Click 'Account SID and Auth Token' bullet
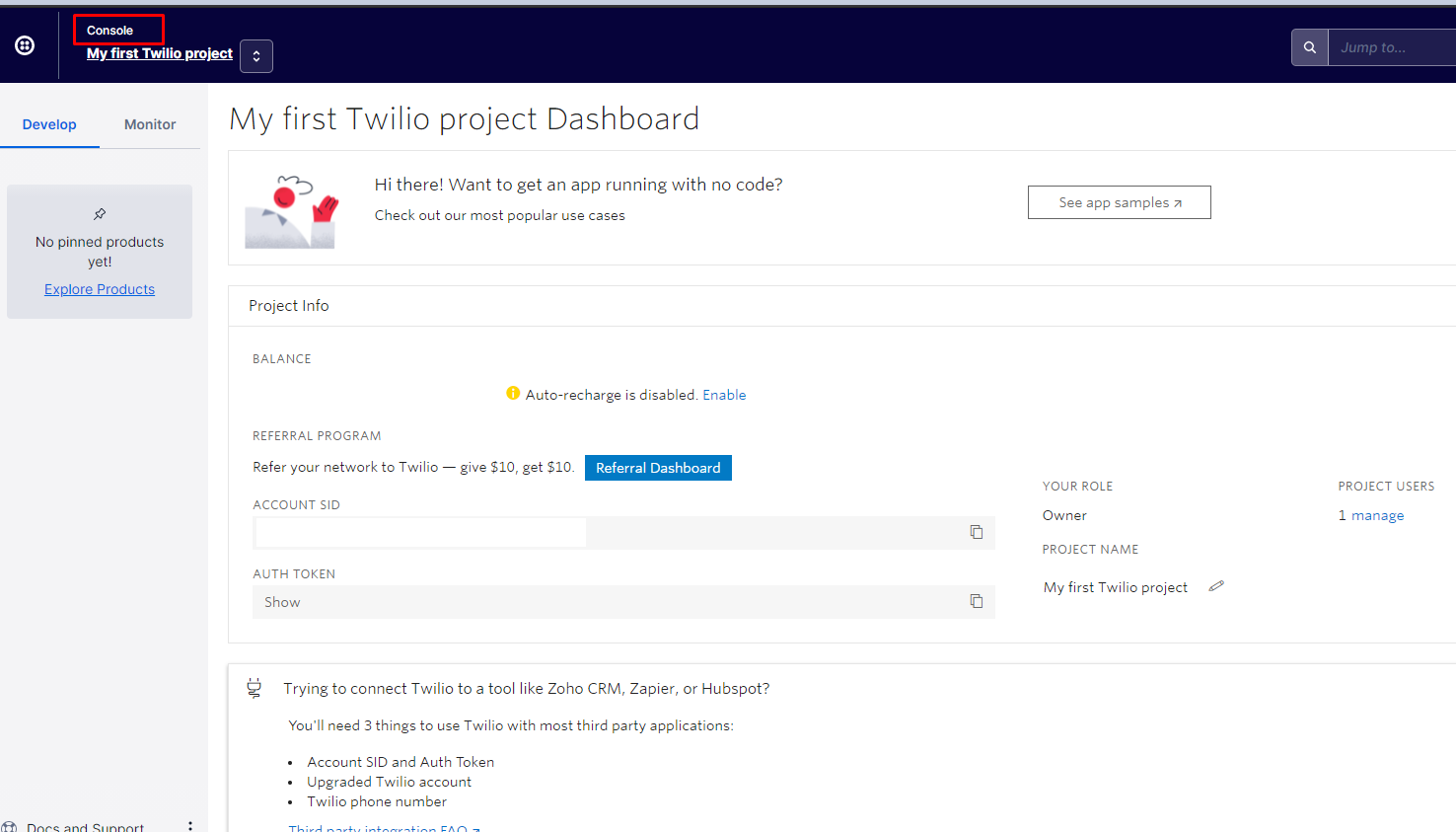 point(400,762)
